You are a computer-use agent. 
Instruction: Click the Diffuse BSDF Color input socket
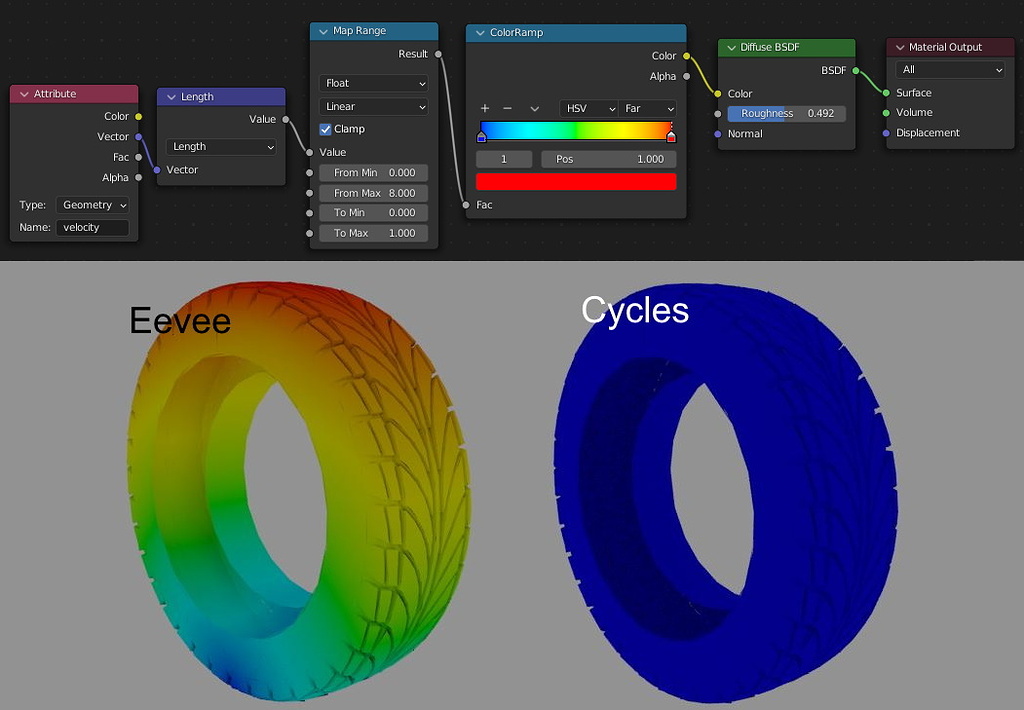coord(718,94)
